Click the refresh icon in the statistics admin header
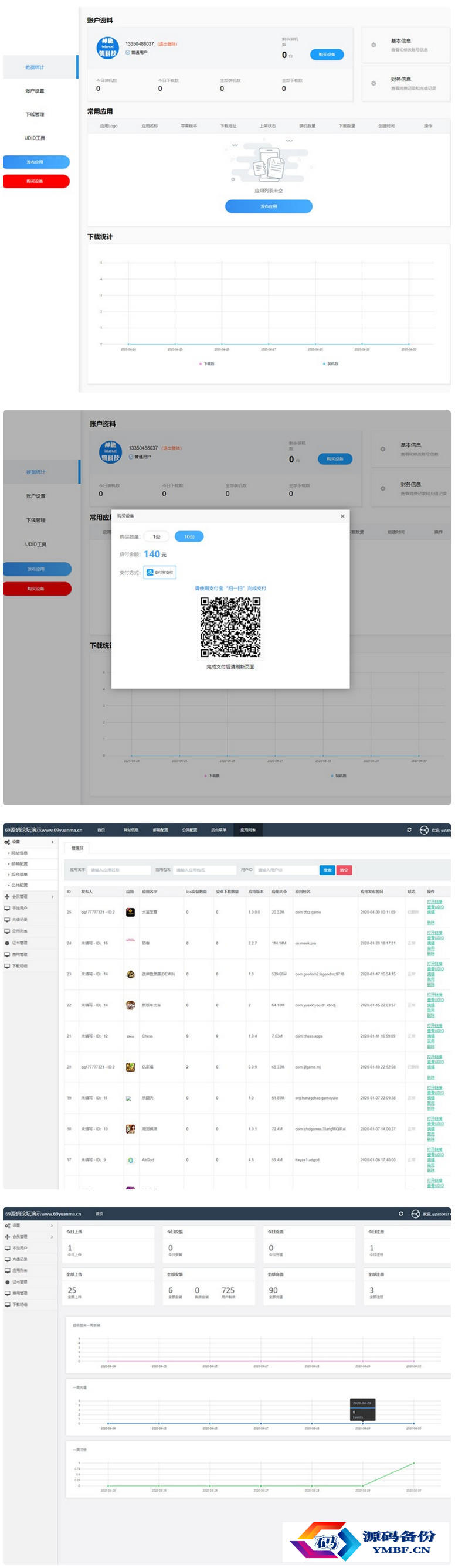455x1568 pixels. pyautogui.click(x=401, y=1214)
